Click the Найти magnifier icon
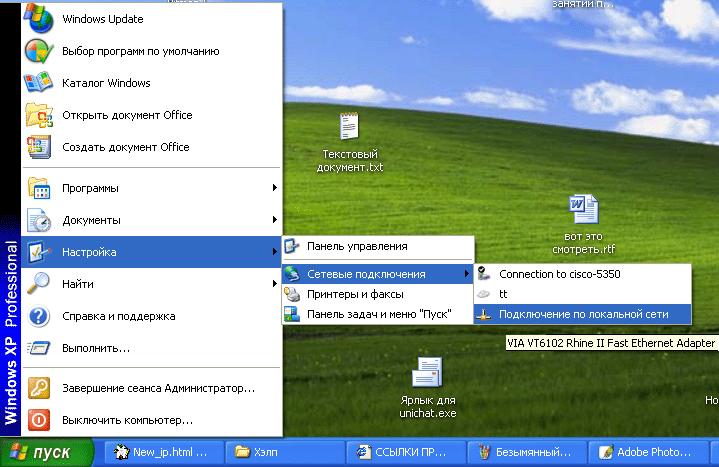The height and width of the screenshot is (467, 719). tap(39, 284)
